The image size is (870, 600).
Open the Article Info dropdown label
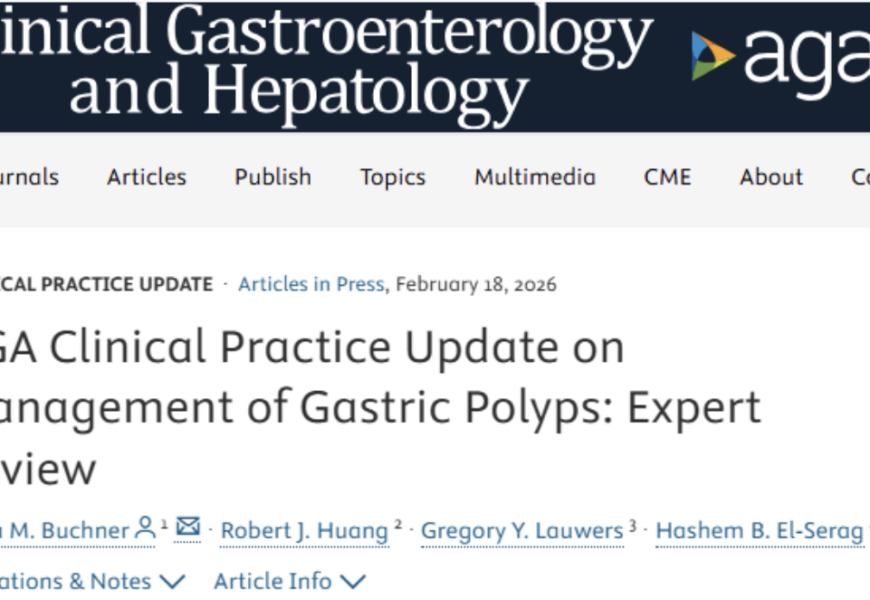273,581
